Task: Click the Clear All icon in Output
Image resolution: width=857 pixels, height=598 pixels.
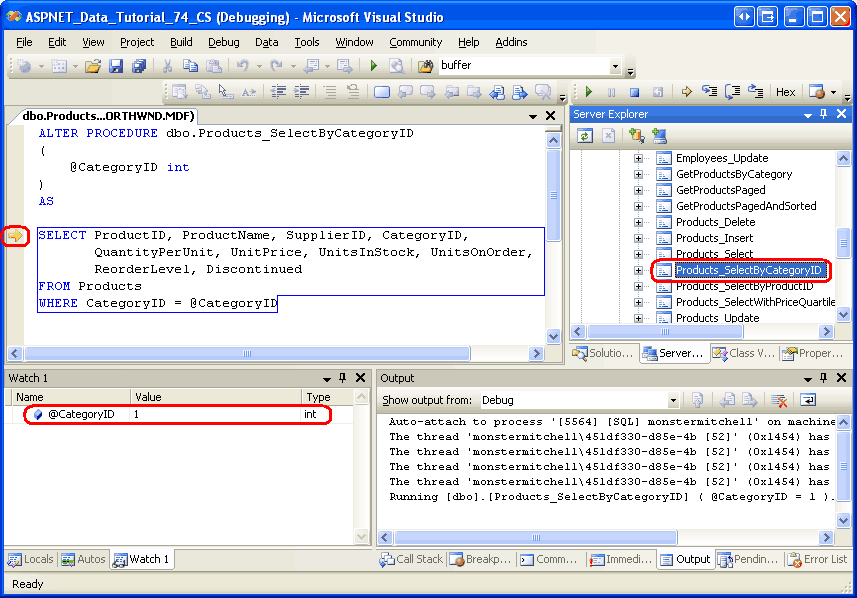Action: pyautogui.click(x=779, y=400)
